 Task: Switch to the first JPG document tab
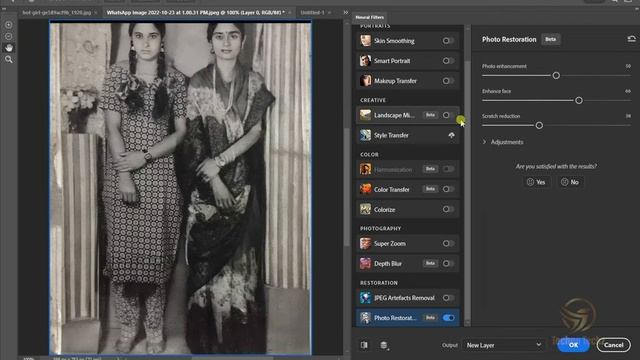point(57,13)
